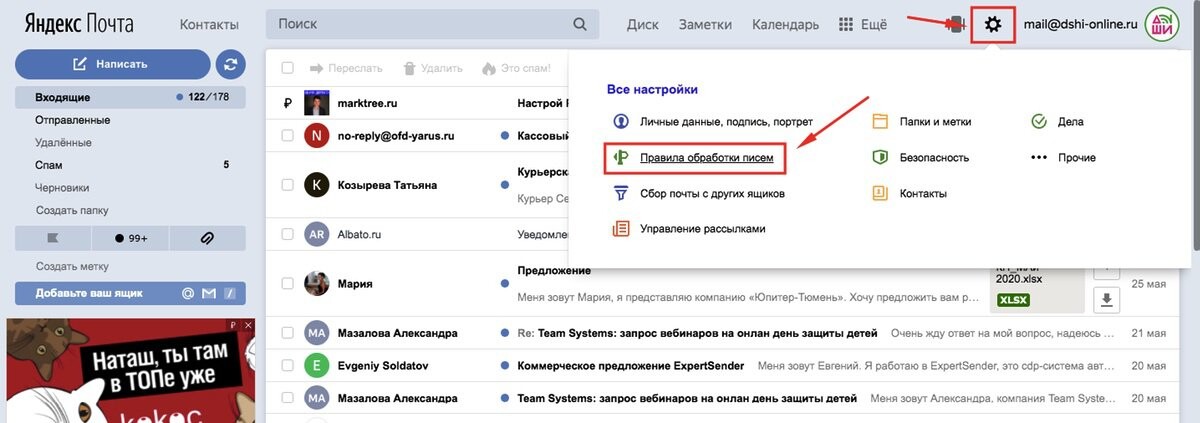Viewport: 1200px width, 423px height.
Task: Open Контакты in the header
Action: click(209, 24)
